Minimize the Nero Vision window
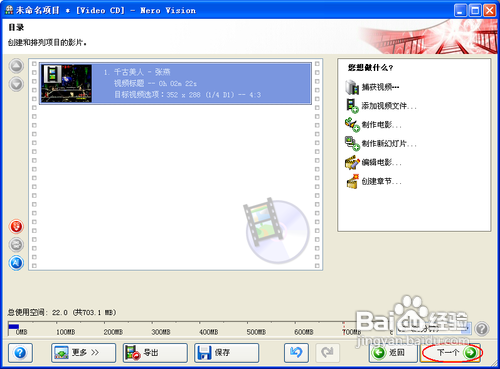500x369 pixels. click(x=460, y=11)
